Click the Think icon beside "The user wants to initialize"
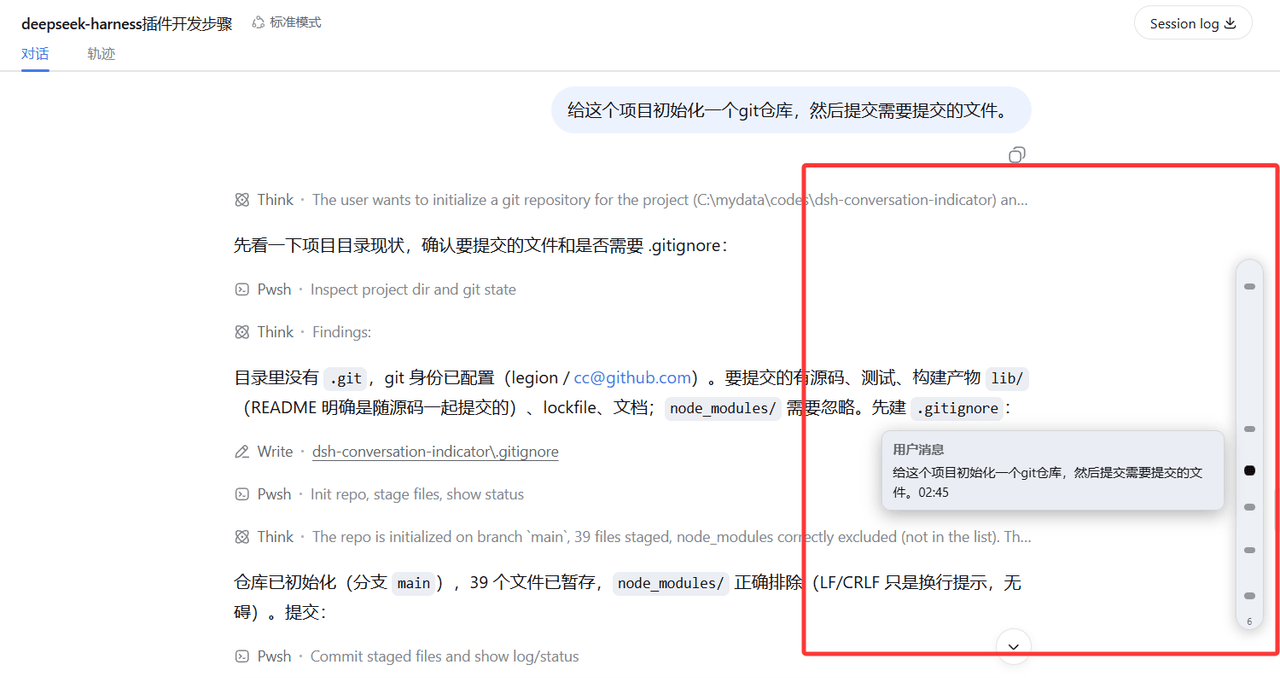1280x678 pixels. coord(242,200)
